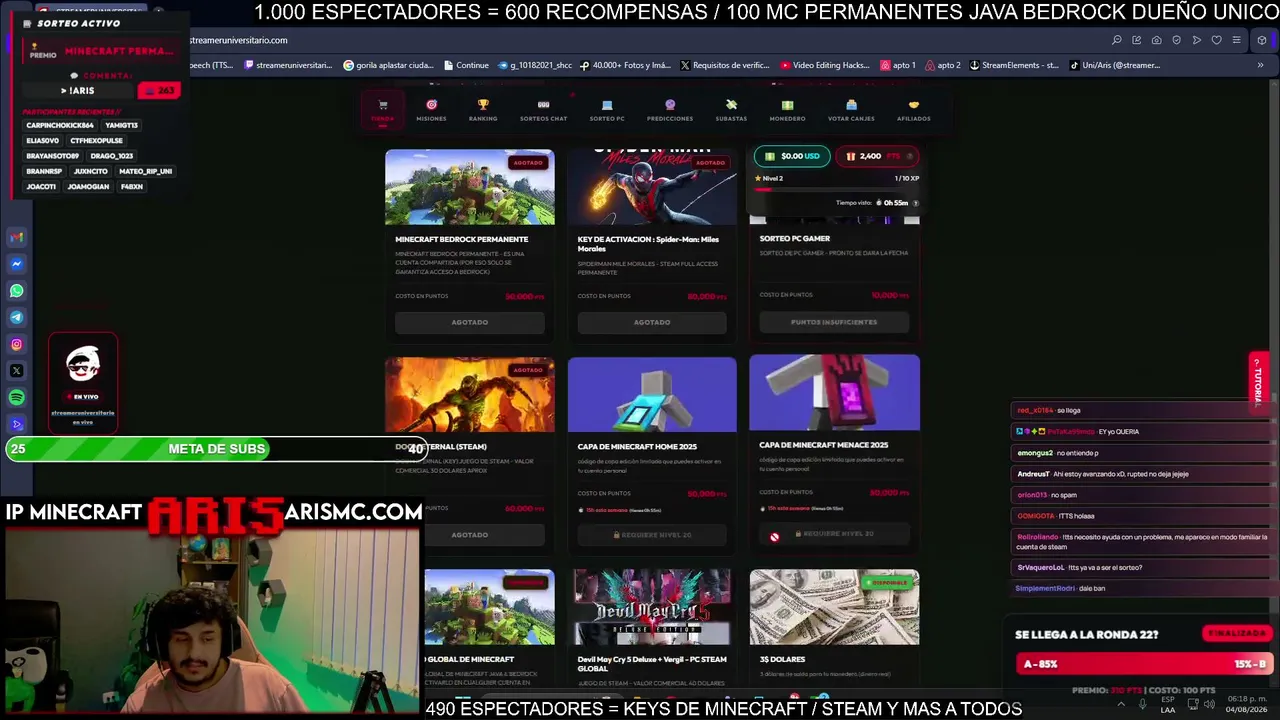Open Messenger in the browser sidebar
This screenshot has height=720, width=1280.
click(x=17, y=264)
